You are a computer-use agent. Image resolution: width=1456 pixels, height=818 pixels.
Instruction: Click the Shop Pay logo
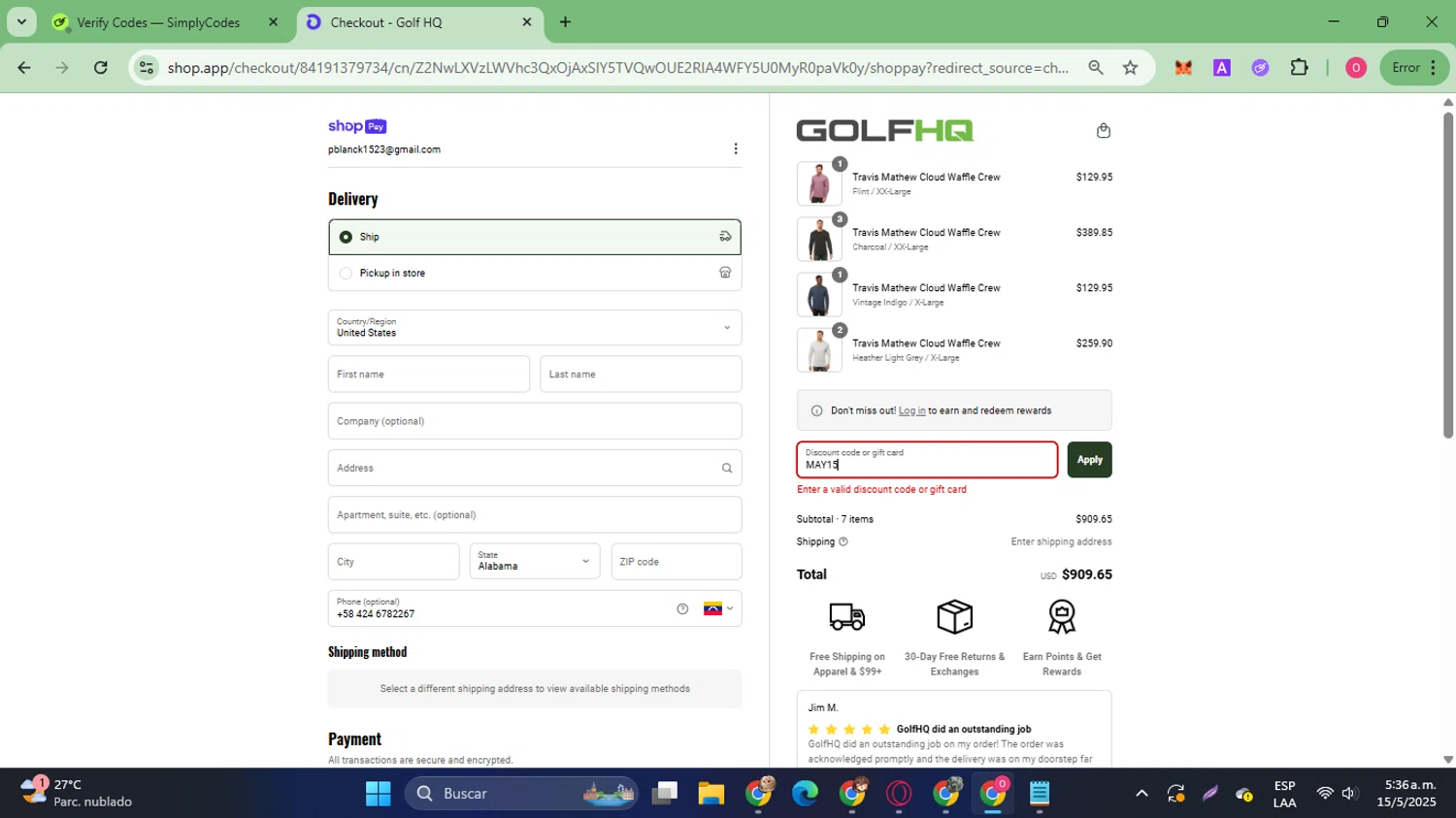click(x=357, y=126)
